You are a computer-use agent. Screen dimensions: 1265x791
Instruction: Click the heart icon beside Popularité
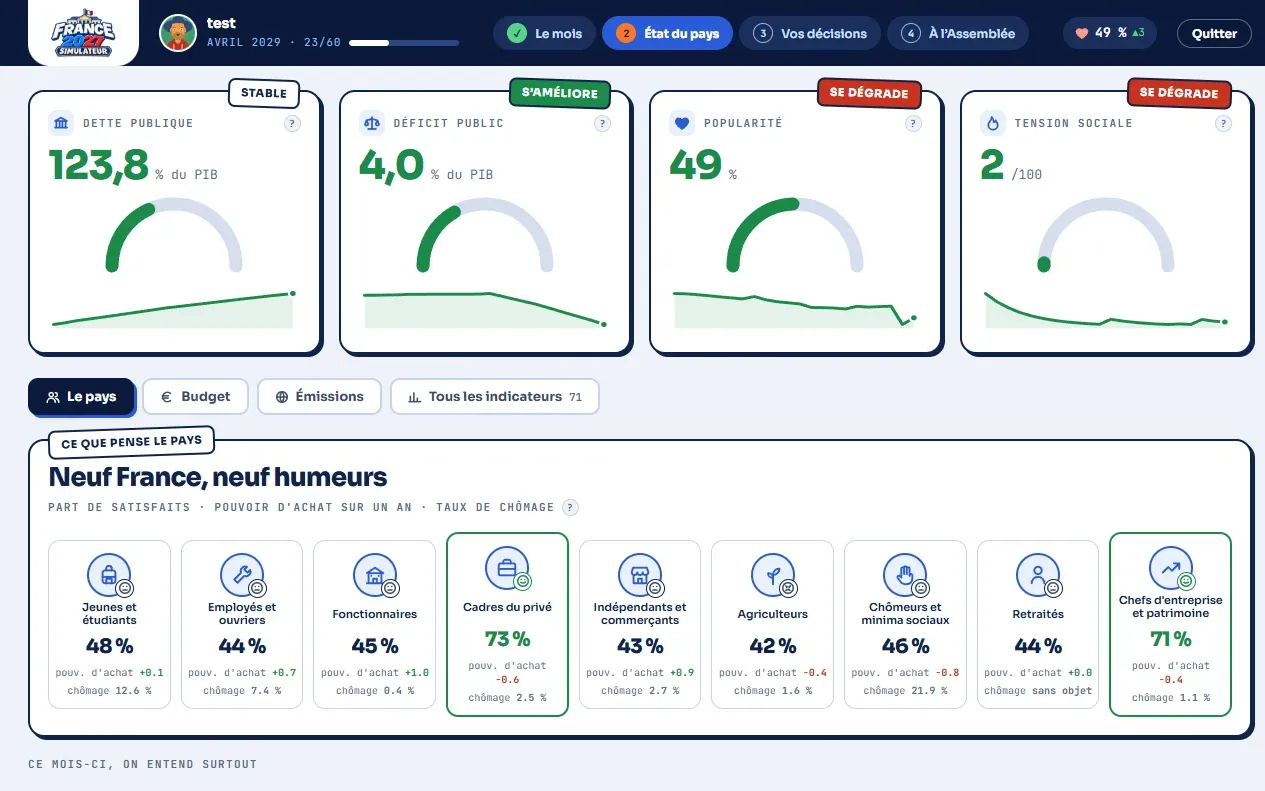pos(682,124)
